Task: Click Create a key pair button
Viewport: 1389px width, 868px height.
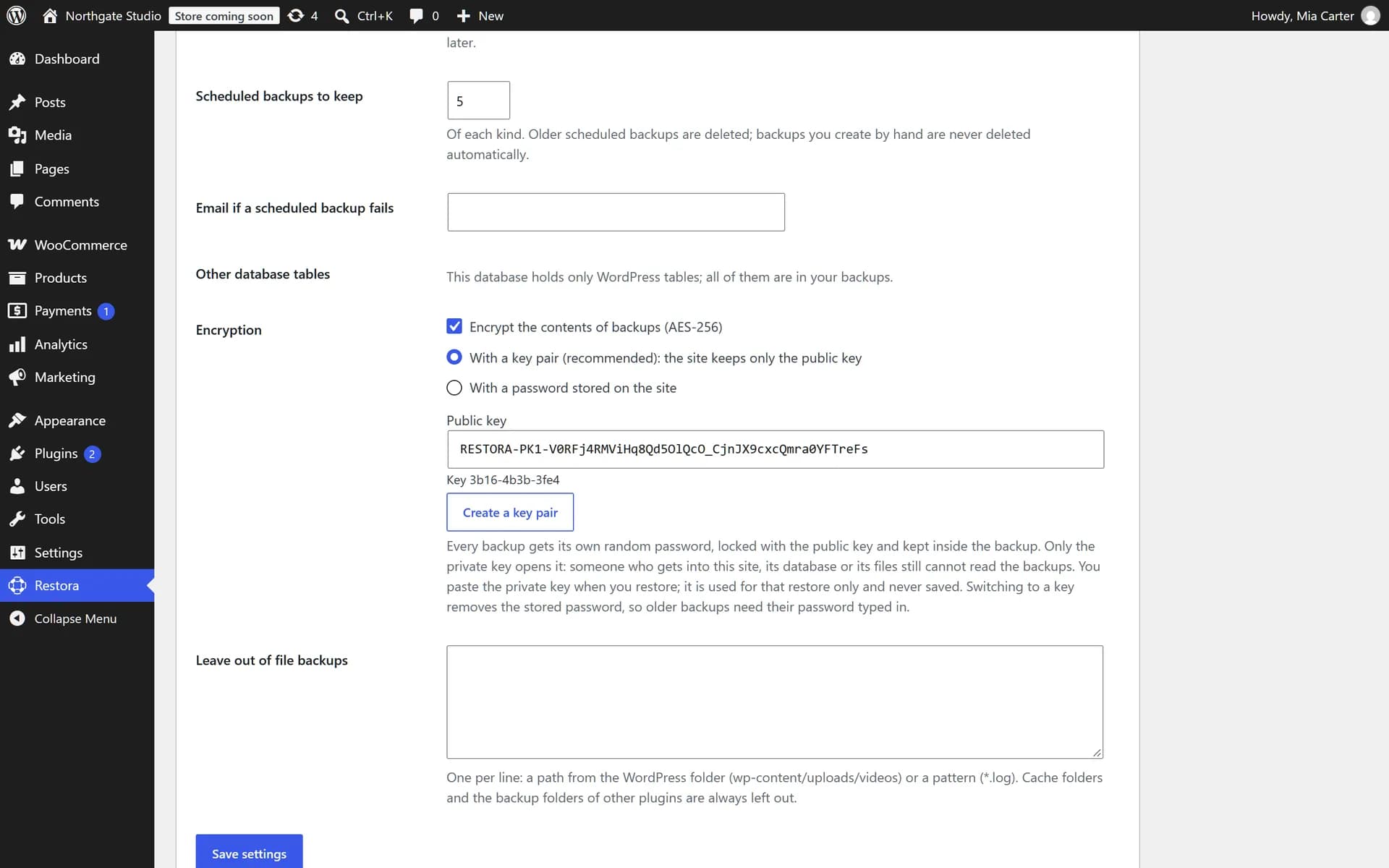Action: (x=510, y=512)
